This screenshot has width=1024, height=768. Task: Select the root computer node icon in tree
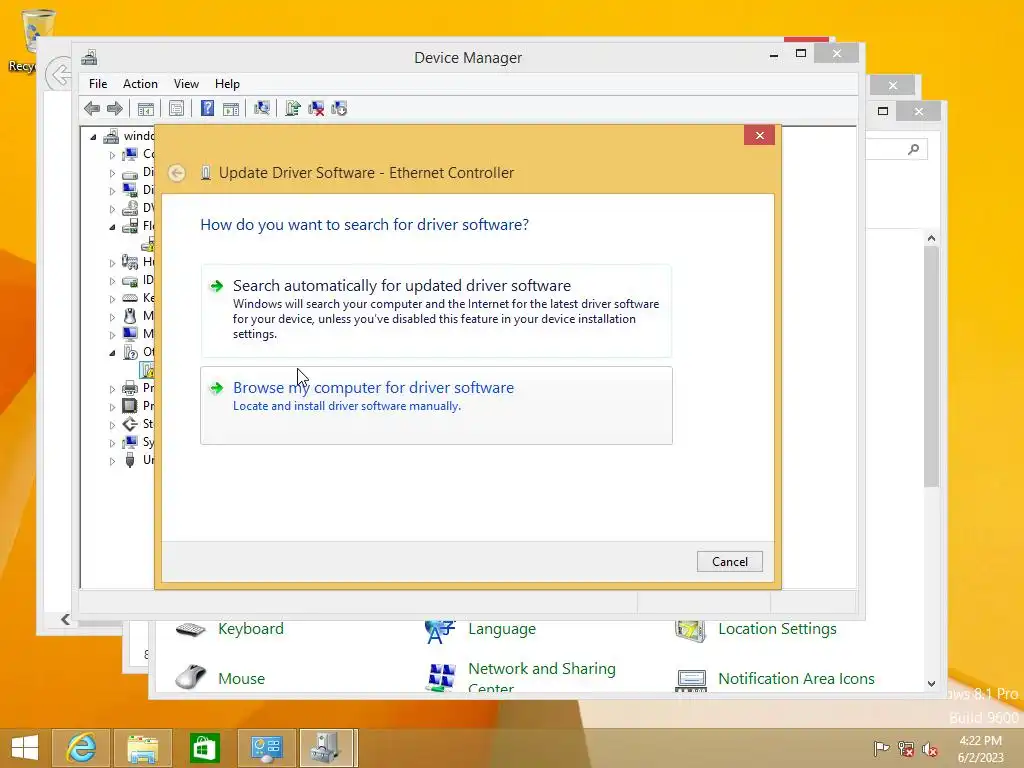click(111, 136)
